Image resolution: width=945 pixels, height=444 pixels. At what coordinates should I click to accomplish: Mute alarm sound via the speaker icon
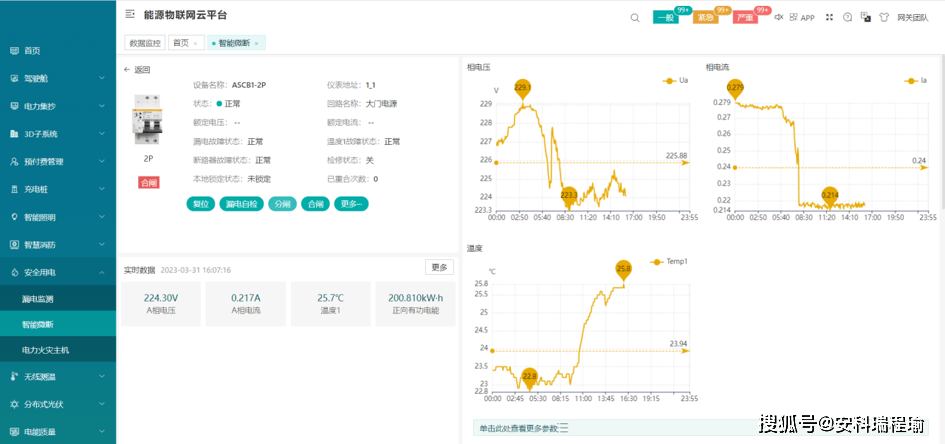[x=779, y=17]
